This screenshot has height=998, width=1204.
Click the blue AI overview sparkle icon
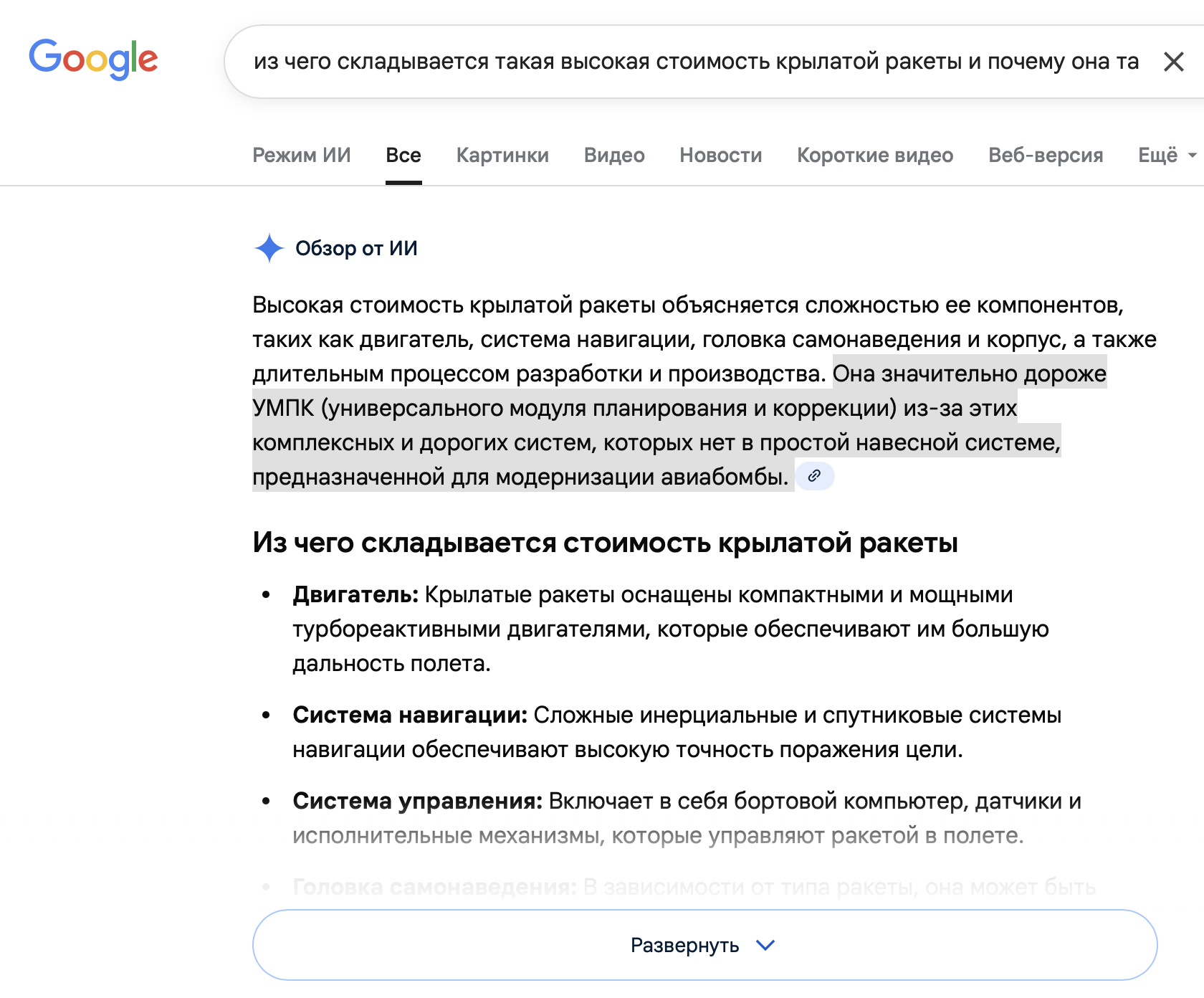click(x=269, y=248)
